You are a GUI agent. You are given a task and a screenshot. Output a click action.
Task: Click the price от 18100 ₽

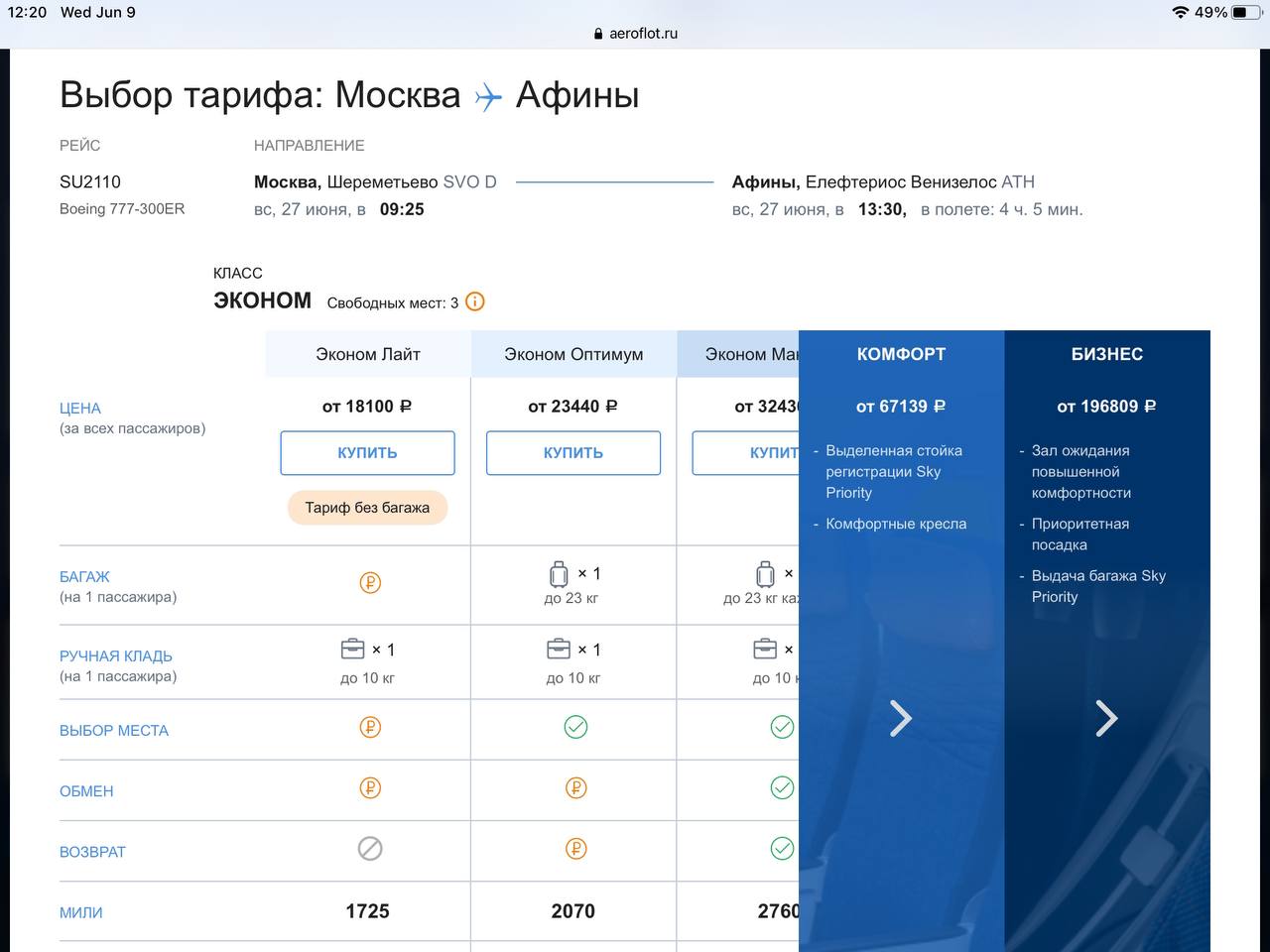(x=367, y=407)
